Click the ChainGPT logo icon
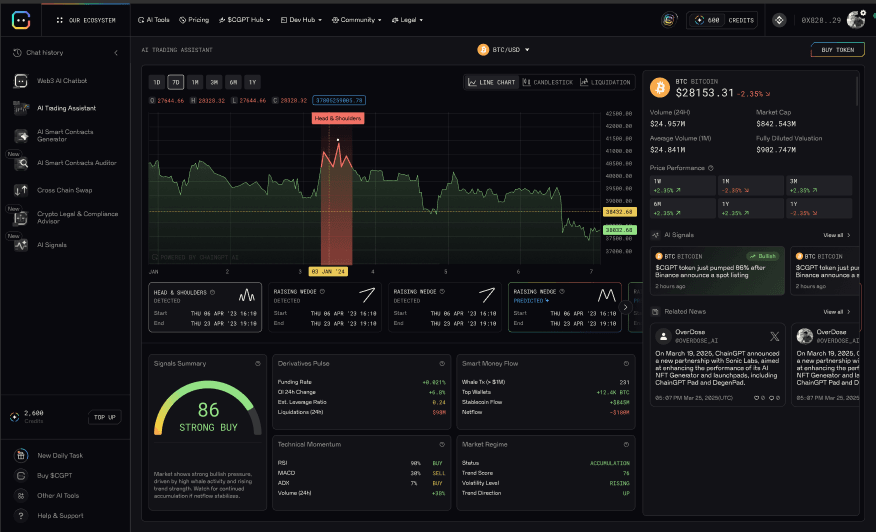The height and width of the screenshot is (532, 876). click(21, 20)
